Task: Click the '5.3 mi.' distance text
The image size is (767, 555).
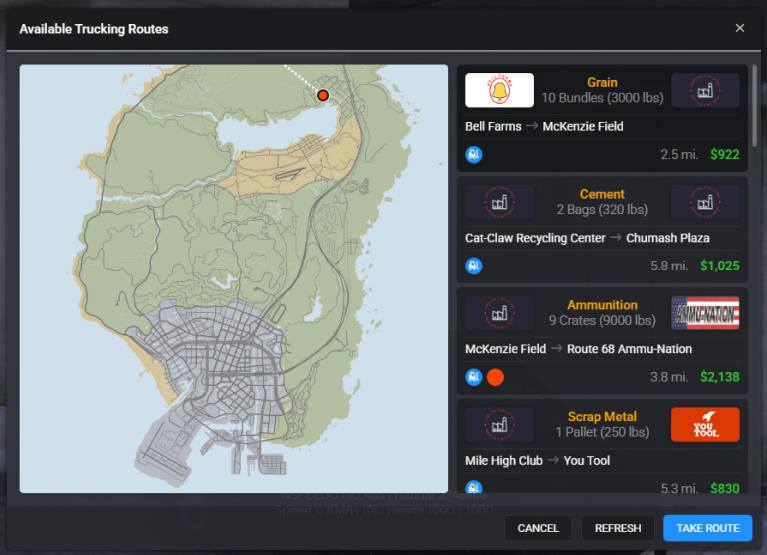Action: pos(679,488)
